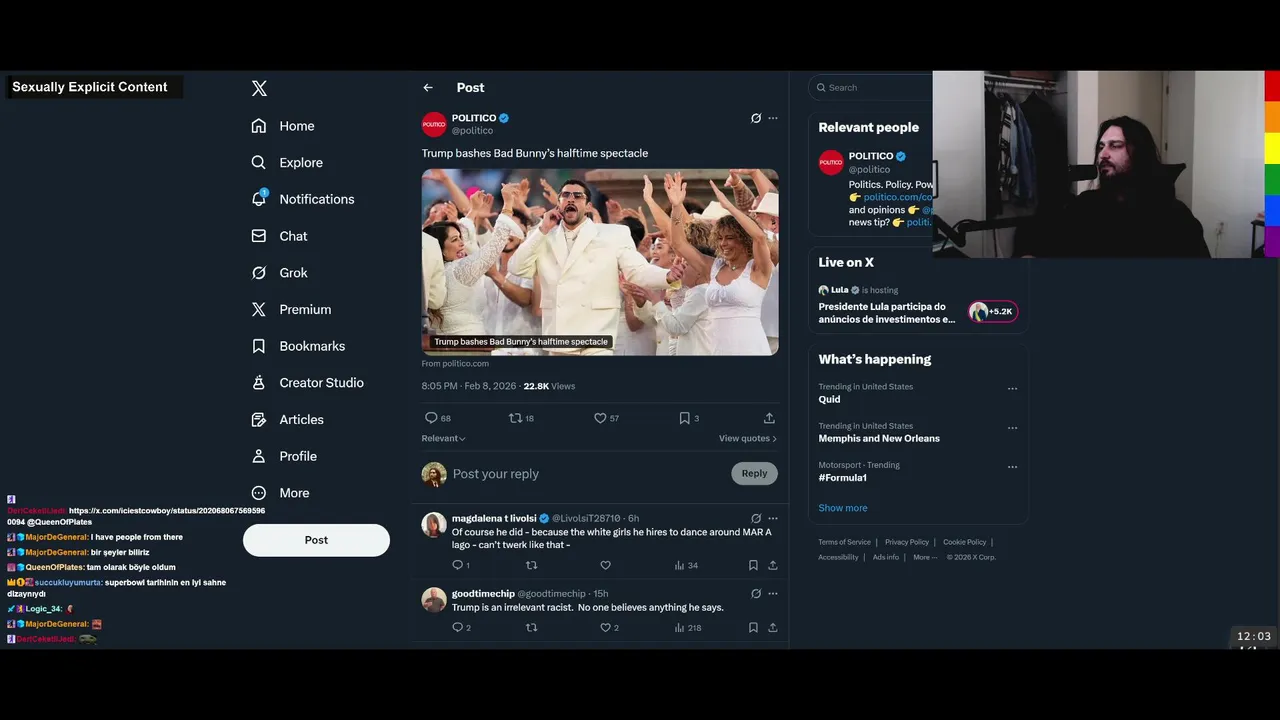Click the Creator Studio sidebar icon

[259, 383]
